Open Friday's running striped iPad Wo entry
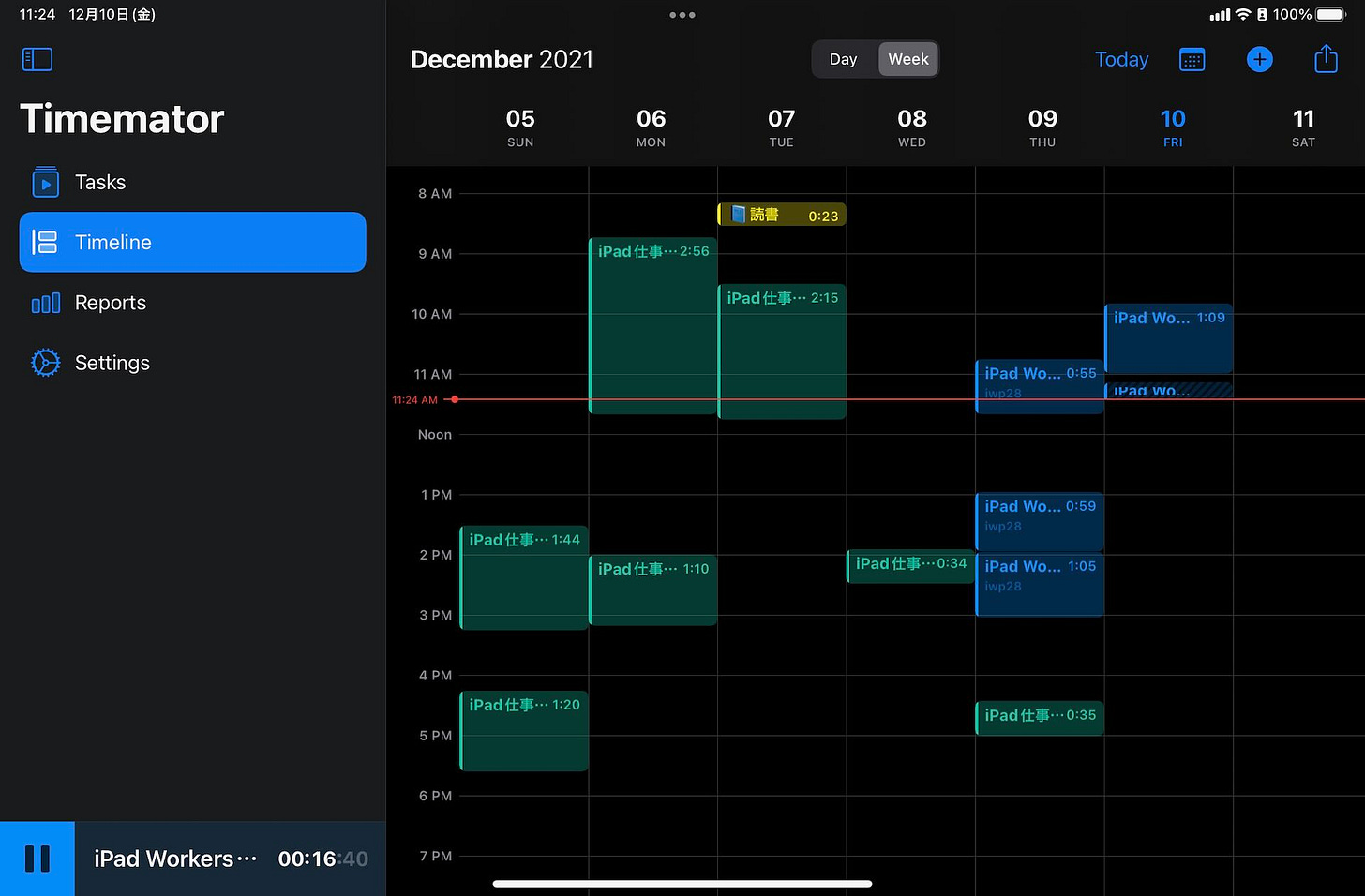This screenshot has width=1365, height=896. [1169, 390]
